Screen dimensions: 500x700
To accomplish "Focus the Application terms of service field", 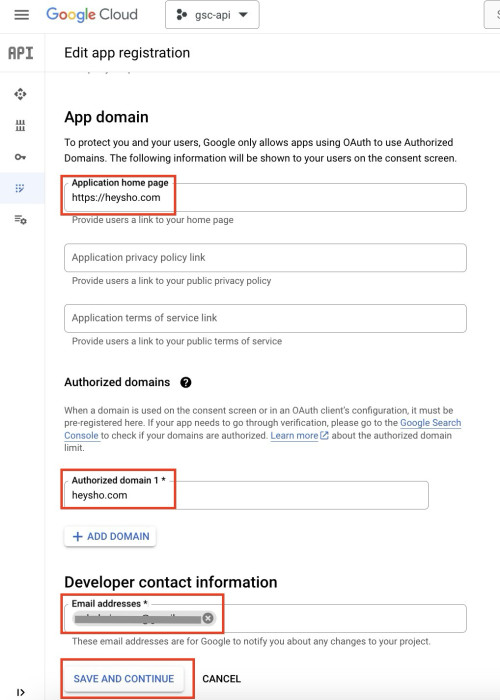I will click(x=265, y=318).
